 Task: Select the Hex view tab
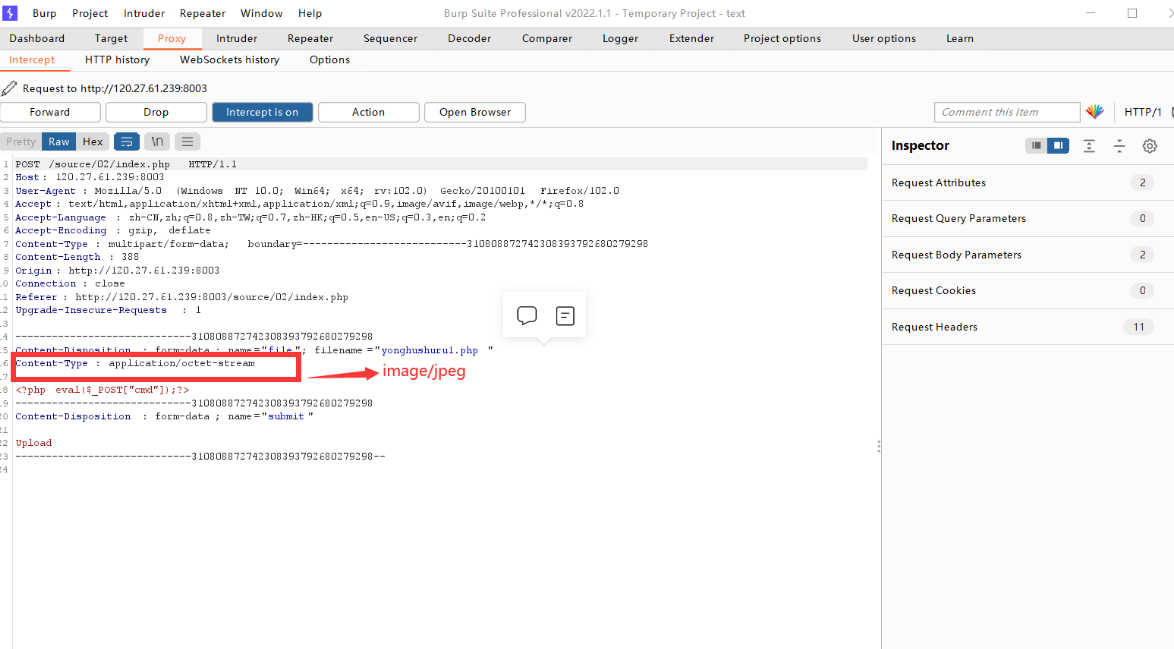pyautogui.click(x=93, y=141)
